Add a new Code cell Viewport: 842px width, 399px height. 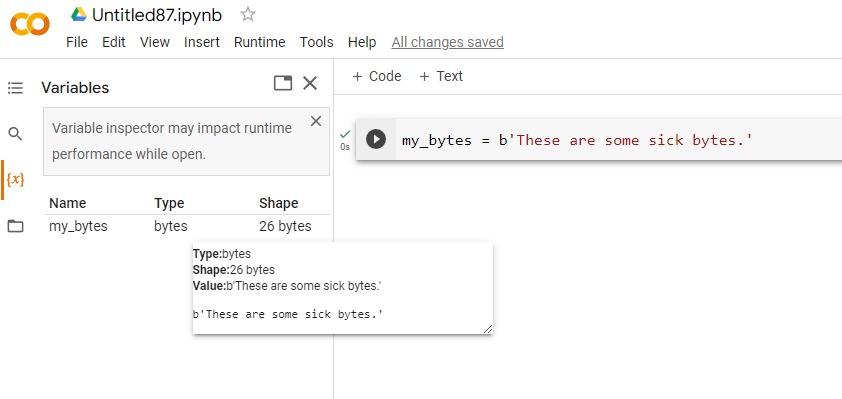pos(376,76)
